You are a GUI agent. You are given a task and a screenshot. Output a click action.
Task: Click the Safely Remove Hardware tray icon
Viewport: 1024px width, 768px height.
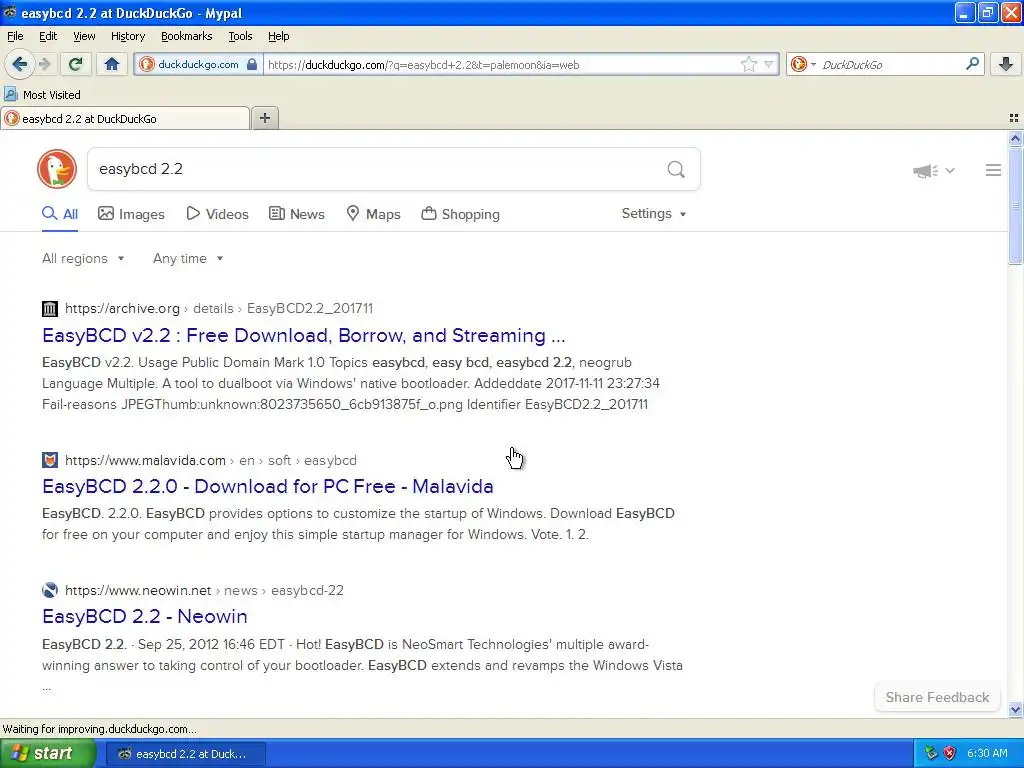click(x=931, y=754)
